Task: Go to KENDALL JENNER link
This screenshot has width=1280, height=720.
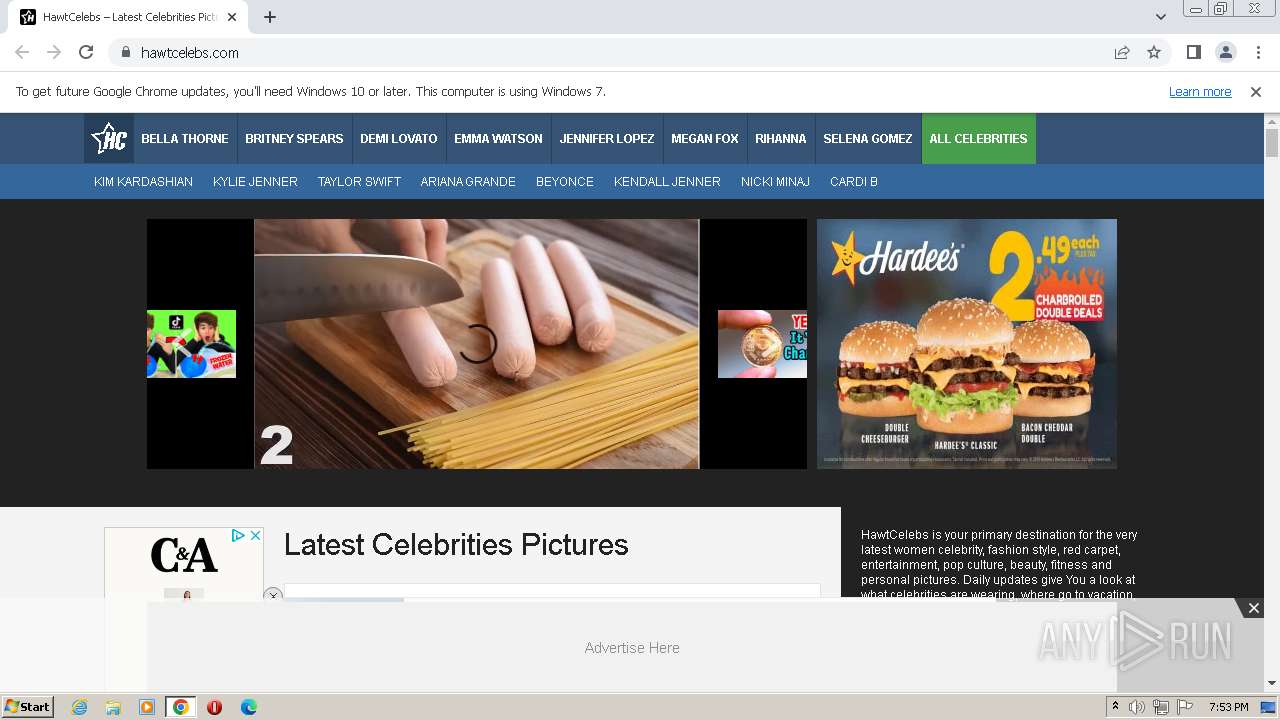Action: pos(667,182)
